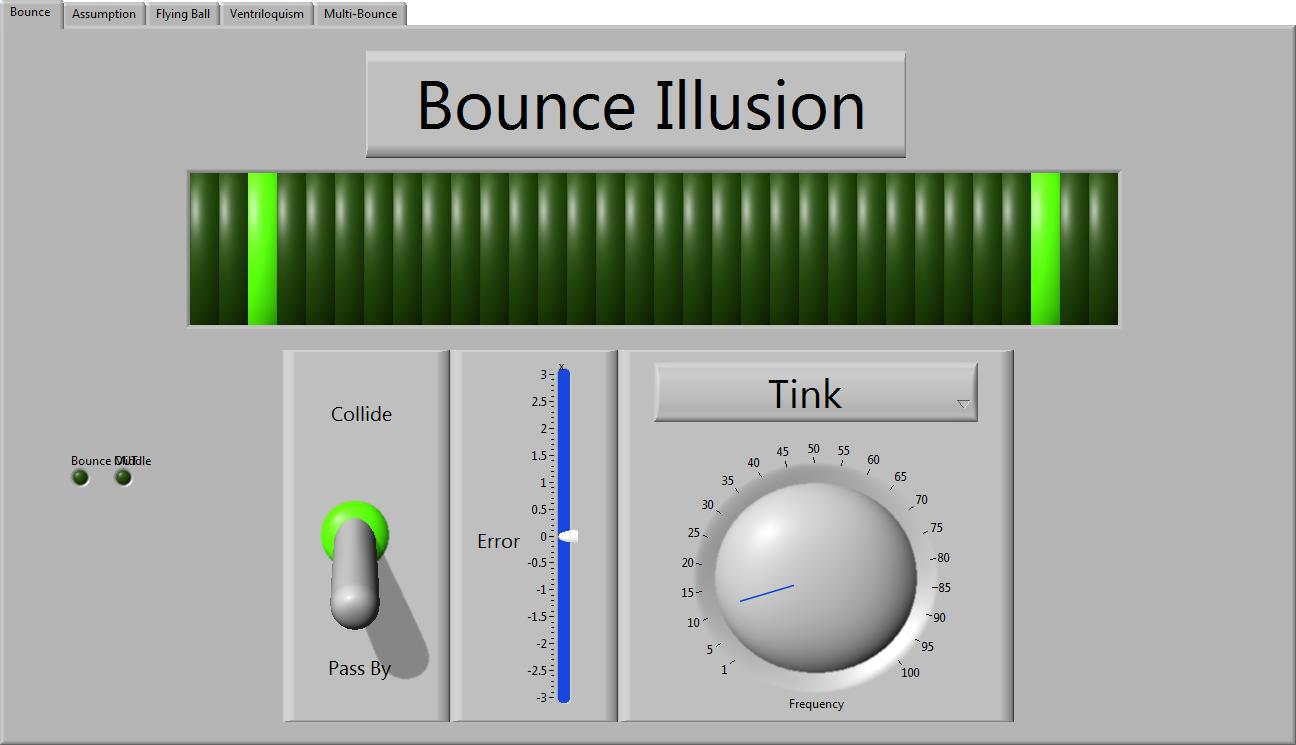Go to the Multi-Bounce tab
This screenshot has width=1296, height=745.
pyautogui.click(x=360, y=14)
